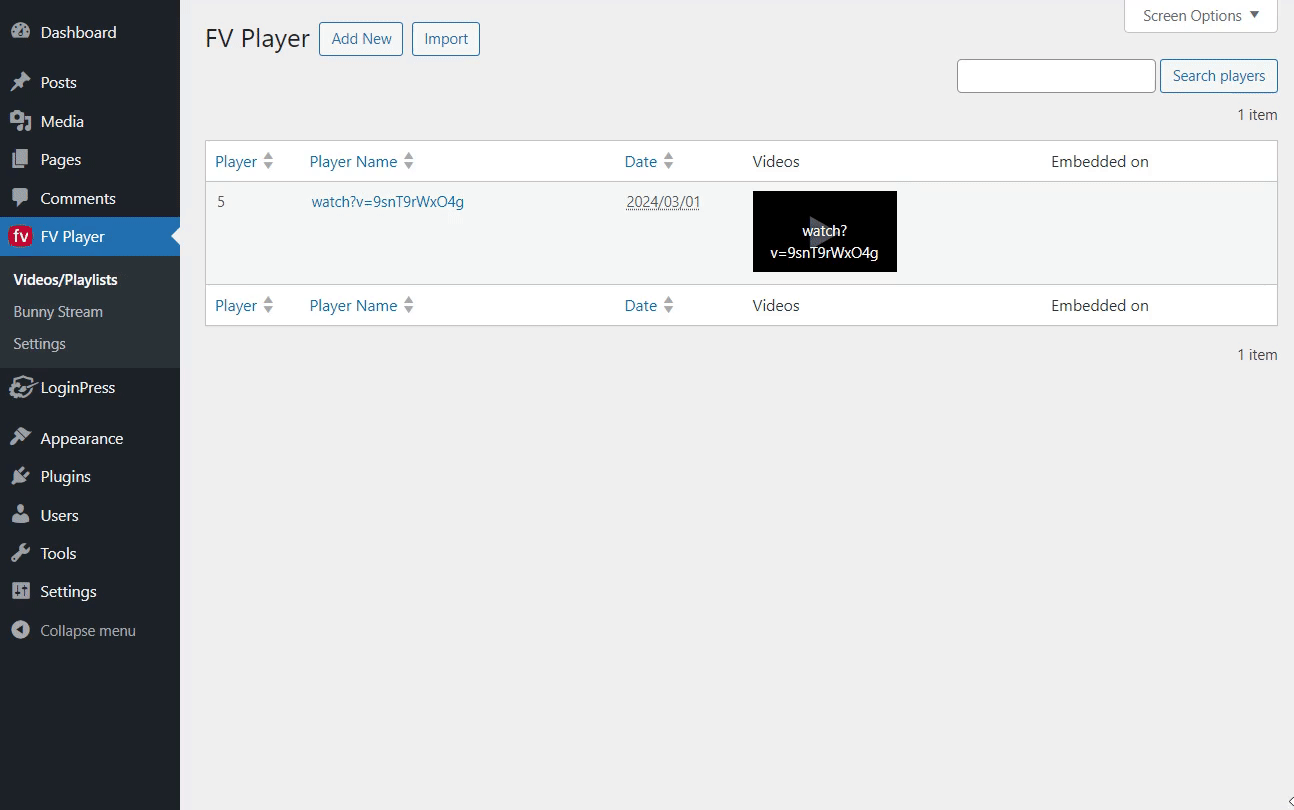The height and width of the screenshot is (810, 1294).
Task: Click the Tools wrench icon
Action: [x=20, y=553]
